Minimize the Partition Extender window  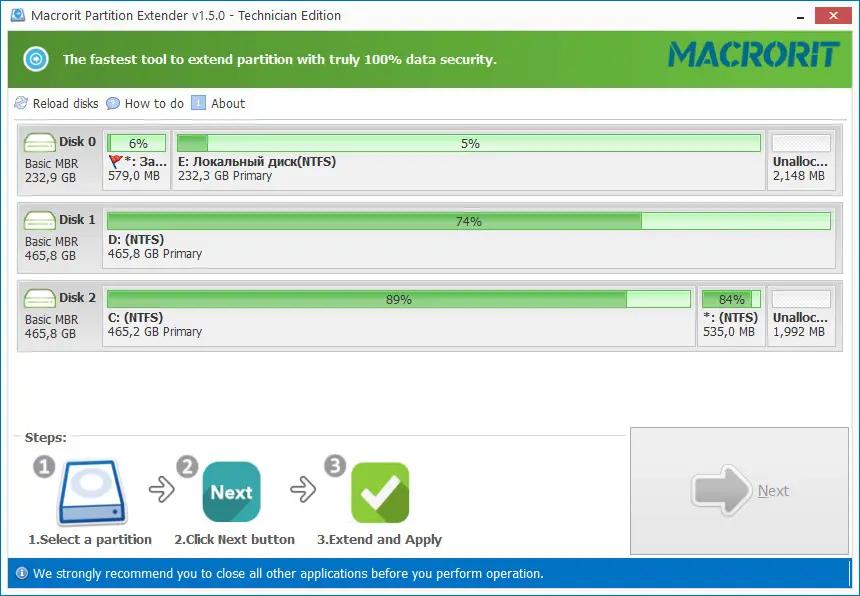801,16
